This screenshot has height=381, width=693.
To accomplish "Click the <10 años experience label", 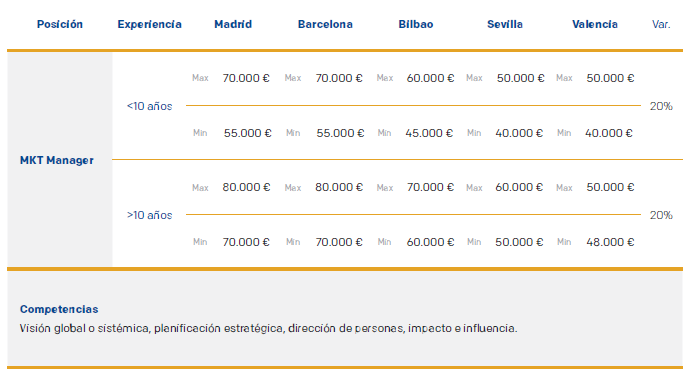I will (x=149, y=106).
